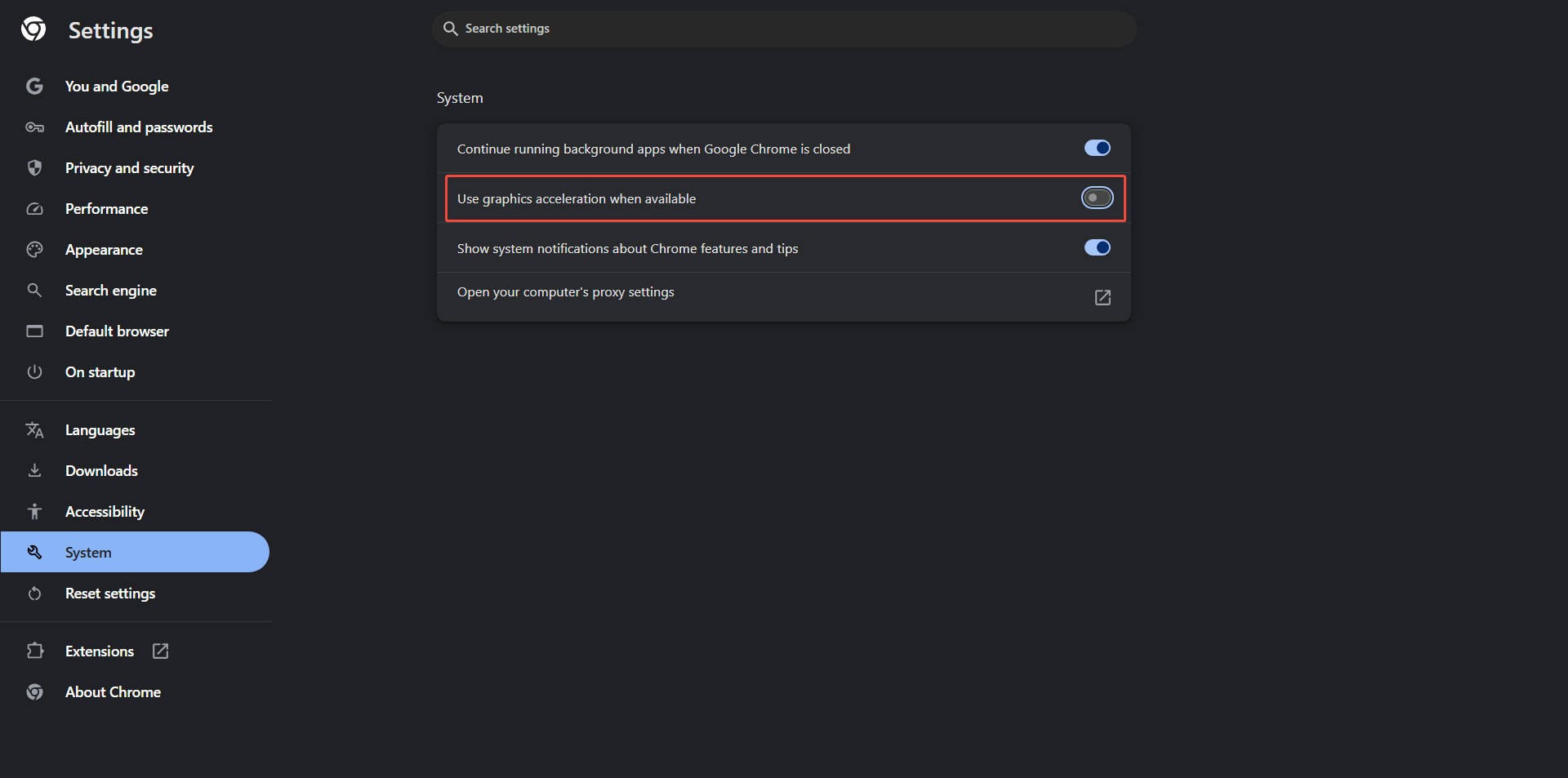Open About Chrome page
Viewport: 1568px width, 778px height.
click(113, 691)
